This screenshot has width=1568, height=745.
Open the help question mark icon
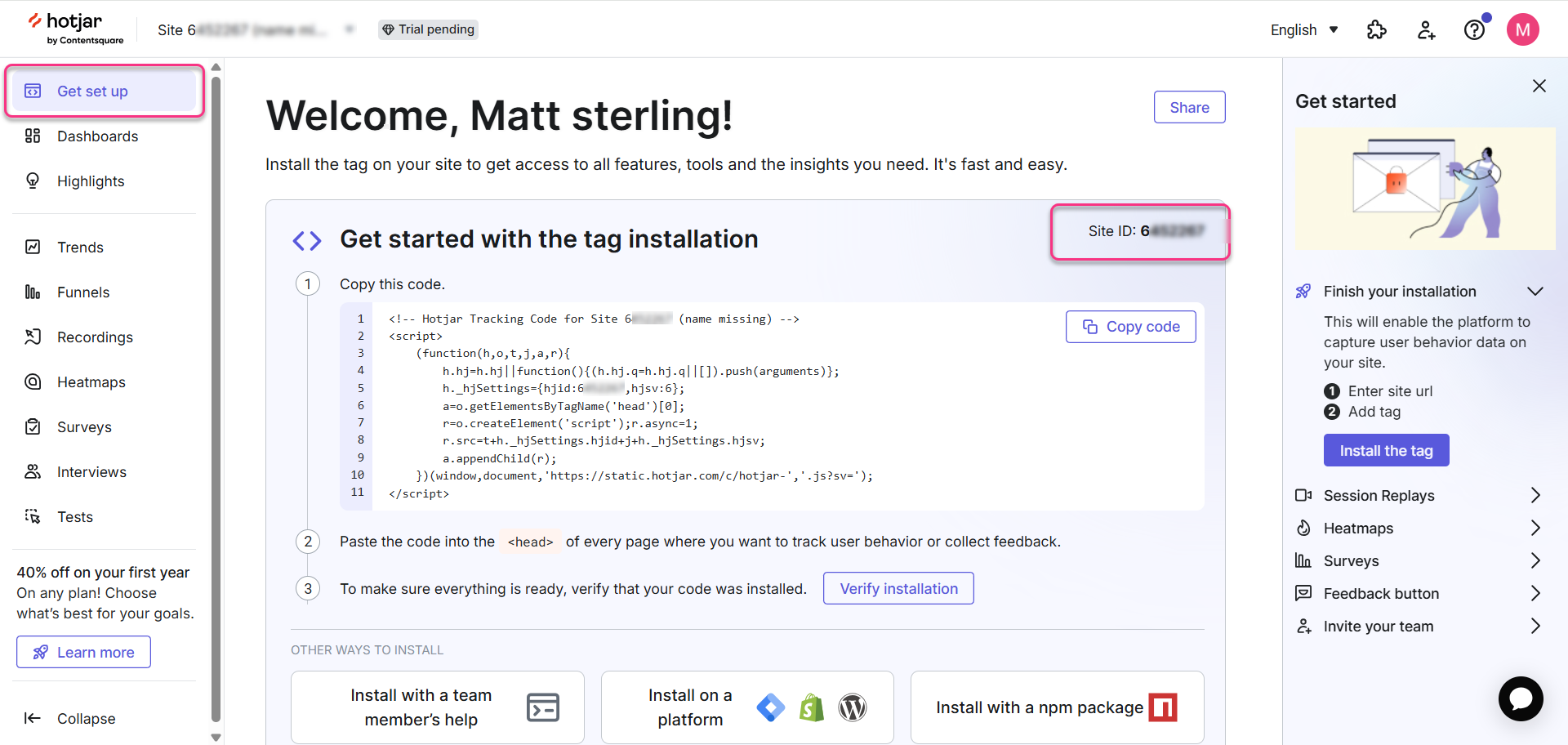point(1474,30)
